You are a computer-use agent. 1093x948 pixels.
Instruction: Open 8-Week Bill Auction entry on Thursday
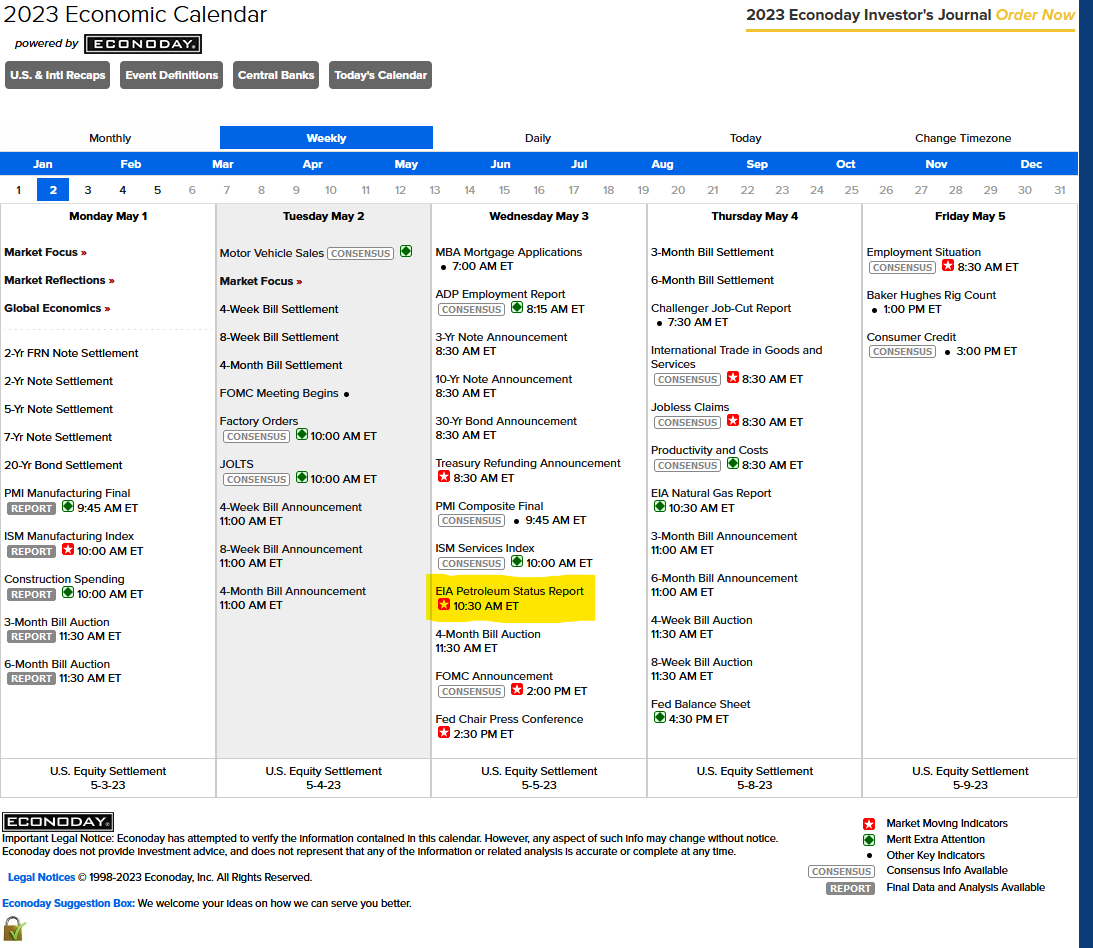[x=701, y=662]
